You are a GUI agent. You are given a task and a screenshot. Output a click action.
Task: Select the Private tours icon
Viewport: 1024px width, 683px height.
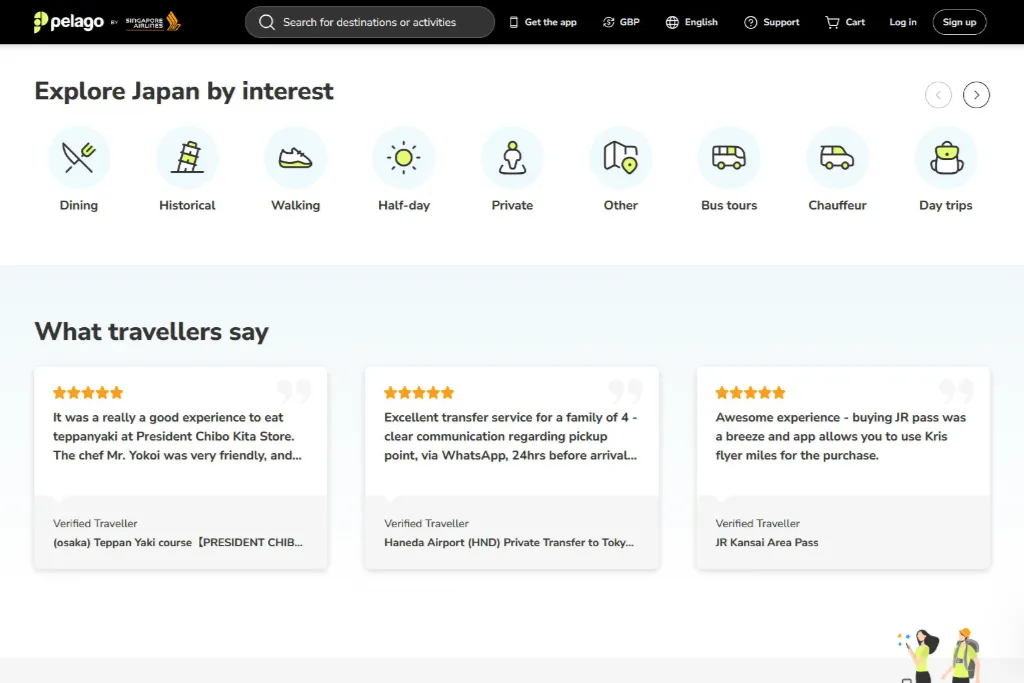[x=512, y=158]
